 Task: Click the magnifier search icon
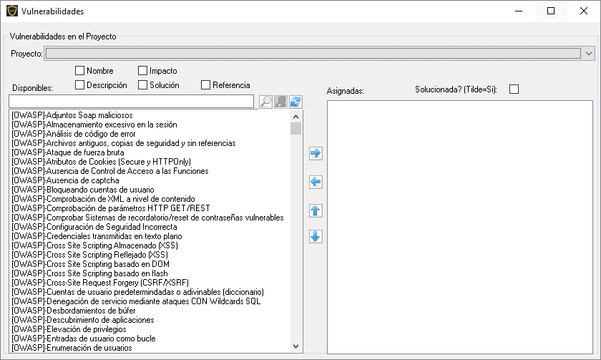(x=266, y=102)
